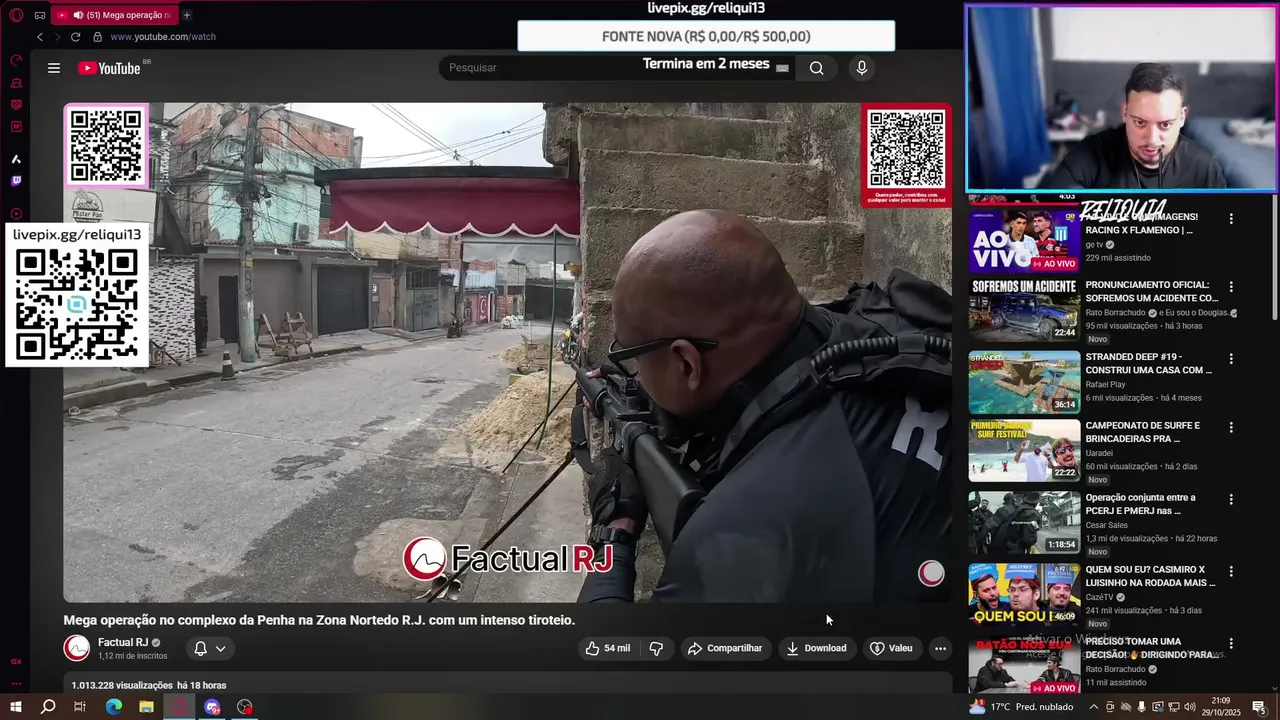The image size is (1280, 720).
Task: Open Discord from the taskbar
Action: coord(212,707)
